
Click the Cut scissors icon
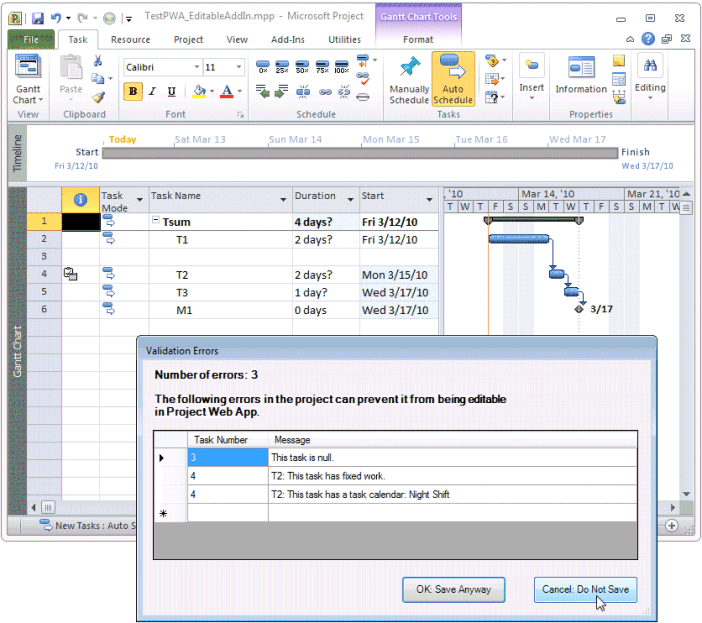coord(98,60)
